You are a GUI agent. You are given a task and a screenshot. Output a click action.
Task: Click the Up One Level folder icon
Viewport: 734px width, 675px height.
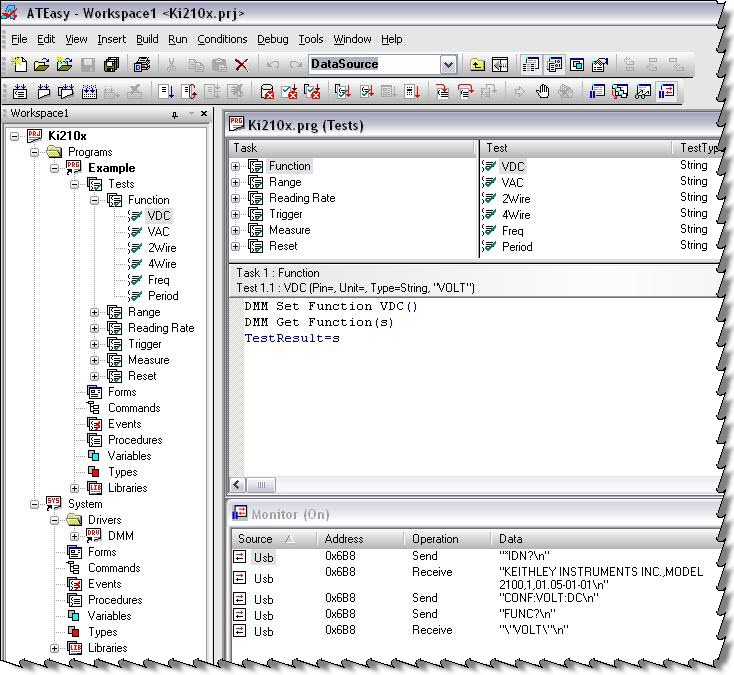click(477, 65)
